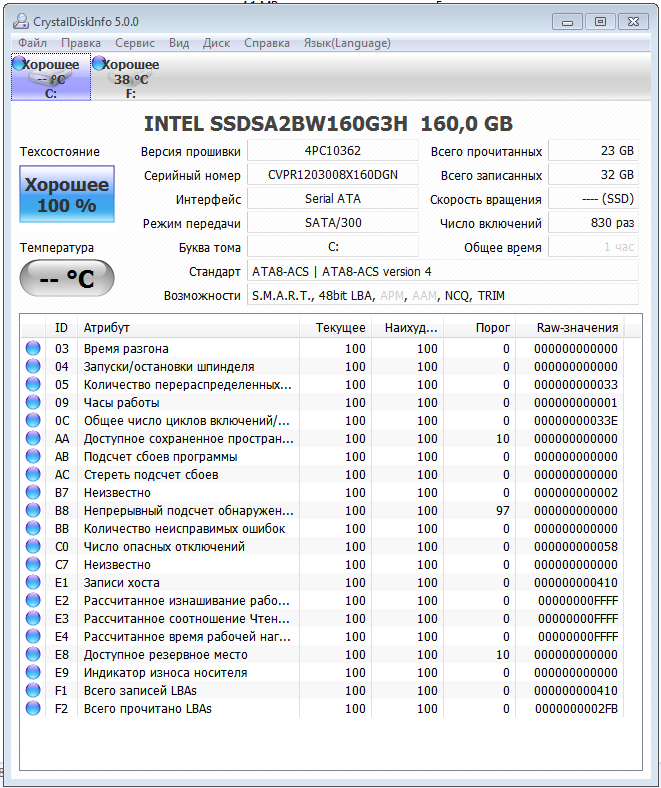
Task: Click raw value 0000000033E
Action: coord(576,421)
